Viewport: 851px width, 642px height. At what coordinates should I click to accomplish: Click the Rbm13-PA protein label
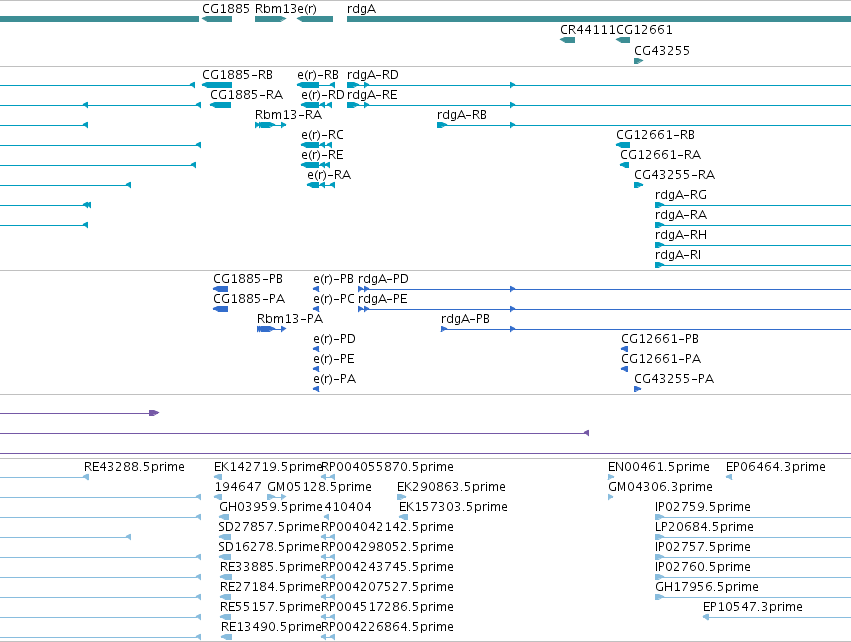pos(290,319)
